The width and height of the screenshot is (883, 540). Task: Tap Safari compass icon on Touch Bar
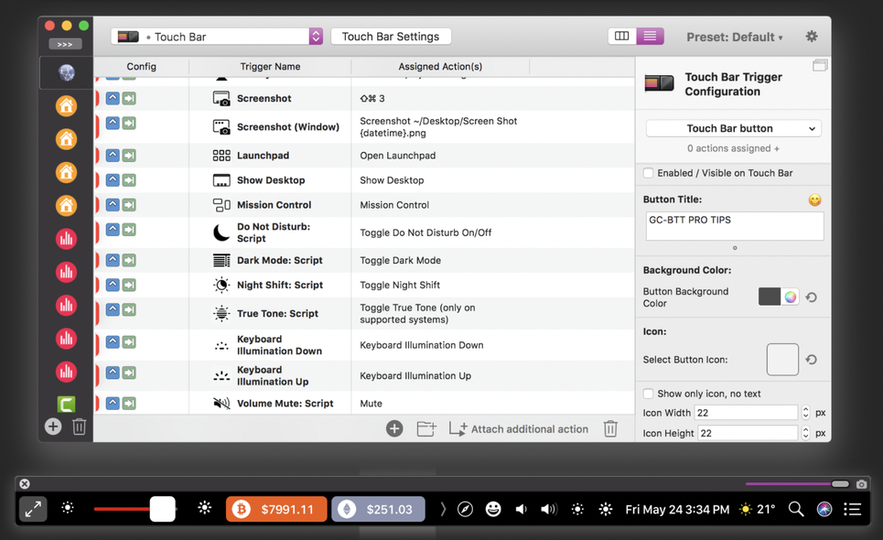[x=465, y=510]
